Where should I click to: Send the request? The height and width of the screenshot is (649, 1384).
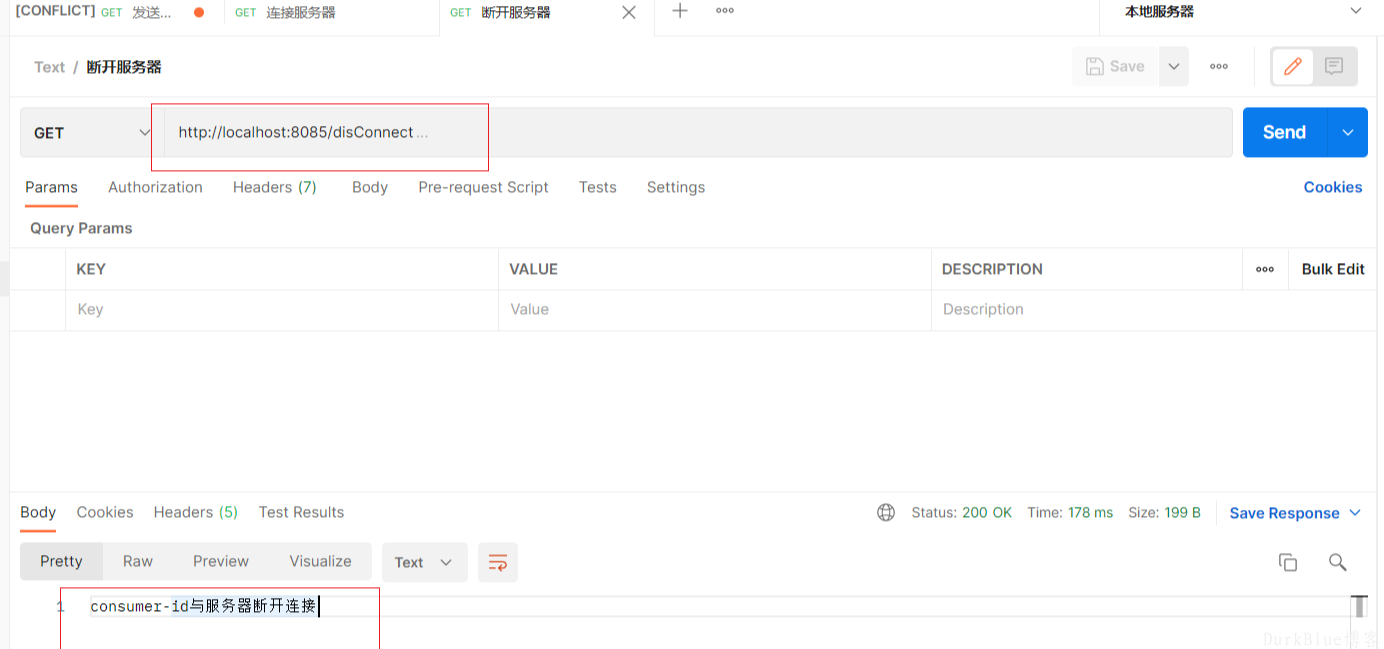[x=1284, y=133]
